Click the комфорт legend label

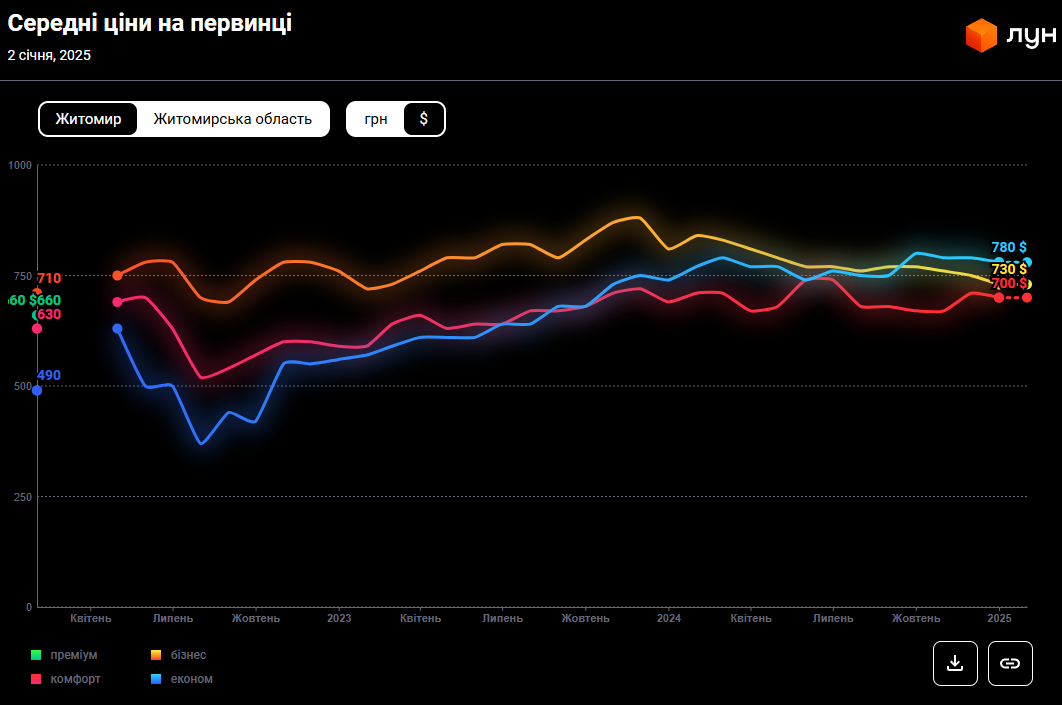pyautogui.click(x=75, y=679)
